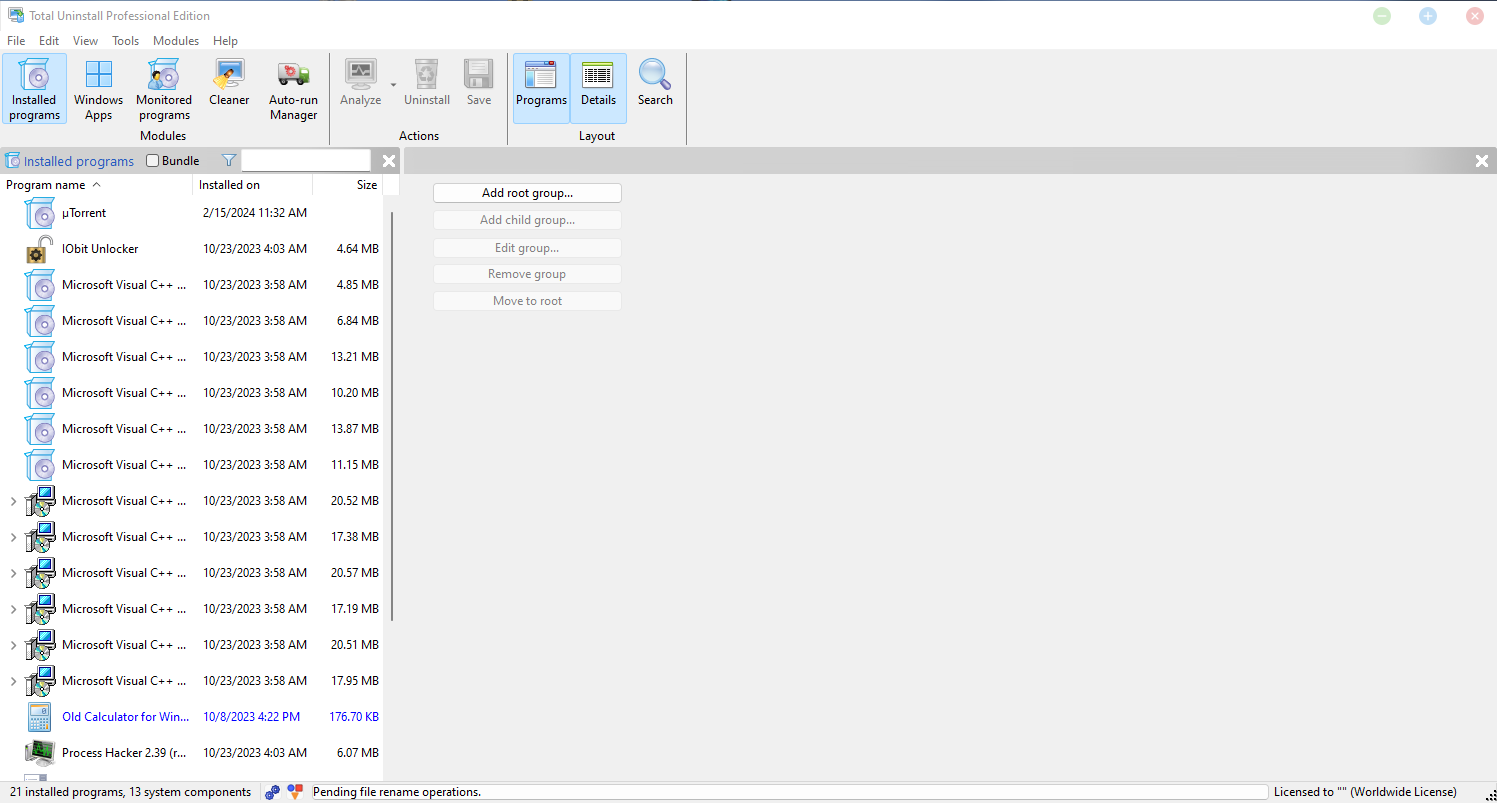Open the File menu
This screenshot has height=803, width=1497.
(16, 41)
